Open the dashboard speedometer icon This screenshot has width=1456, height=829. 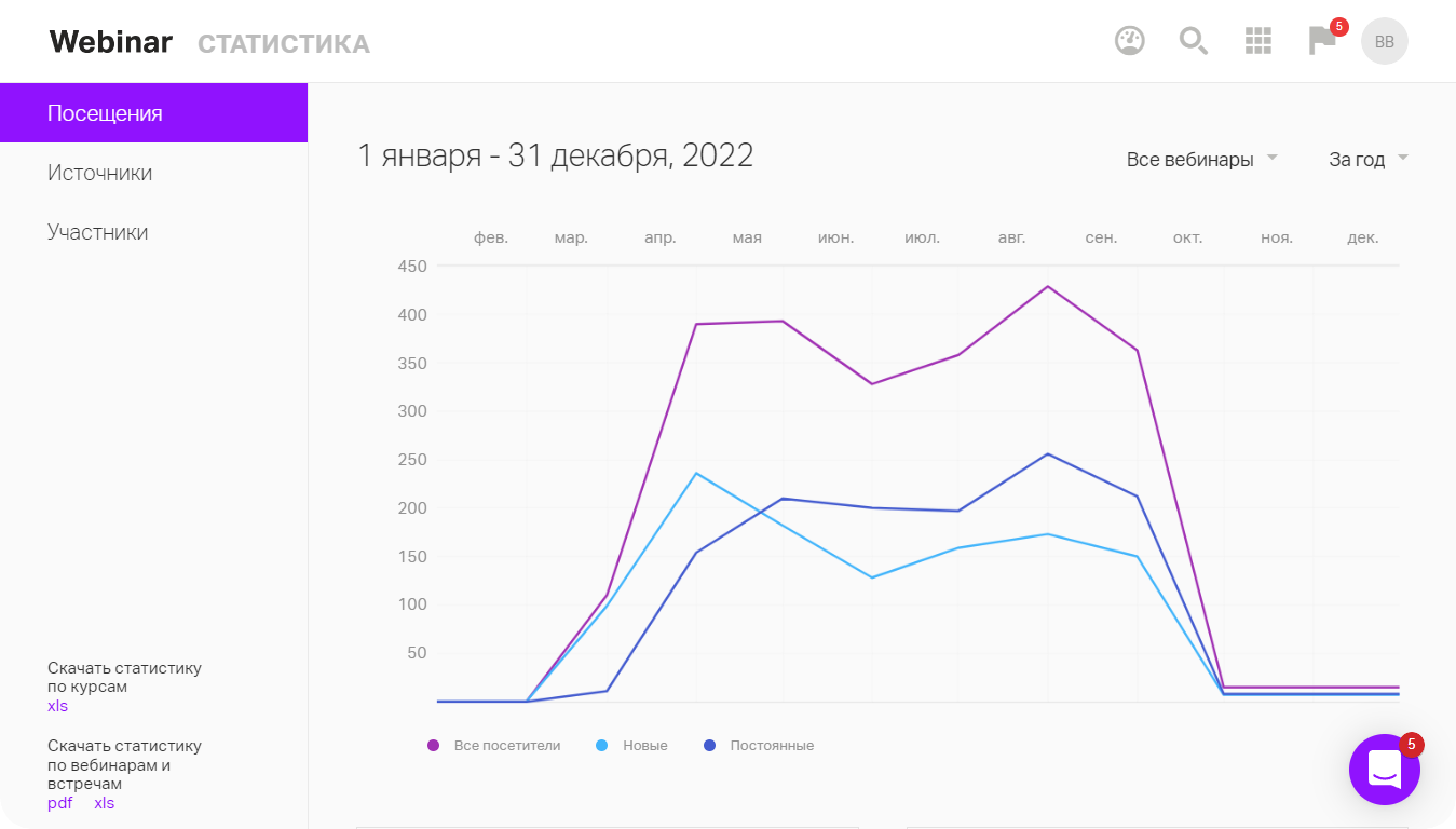pyautogui.click(x=1130, y=41)
